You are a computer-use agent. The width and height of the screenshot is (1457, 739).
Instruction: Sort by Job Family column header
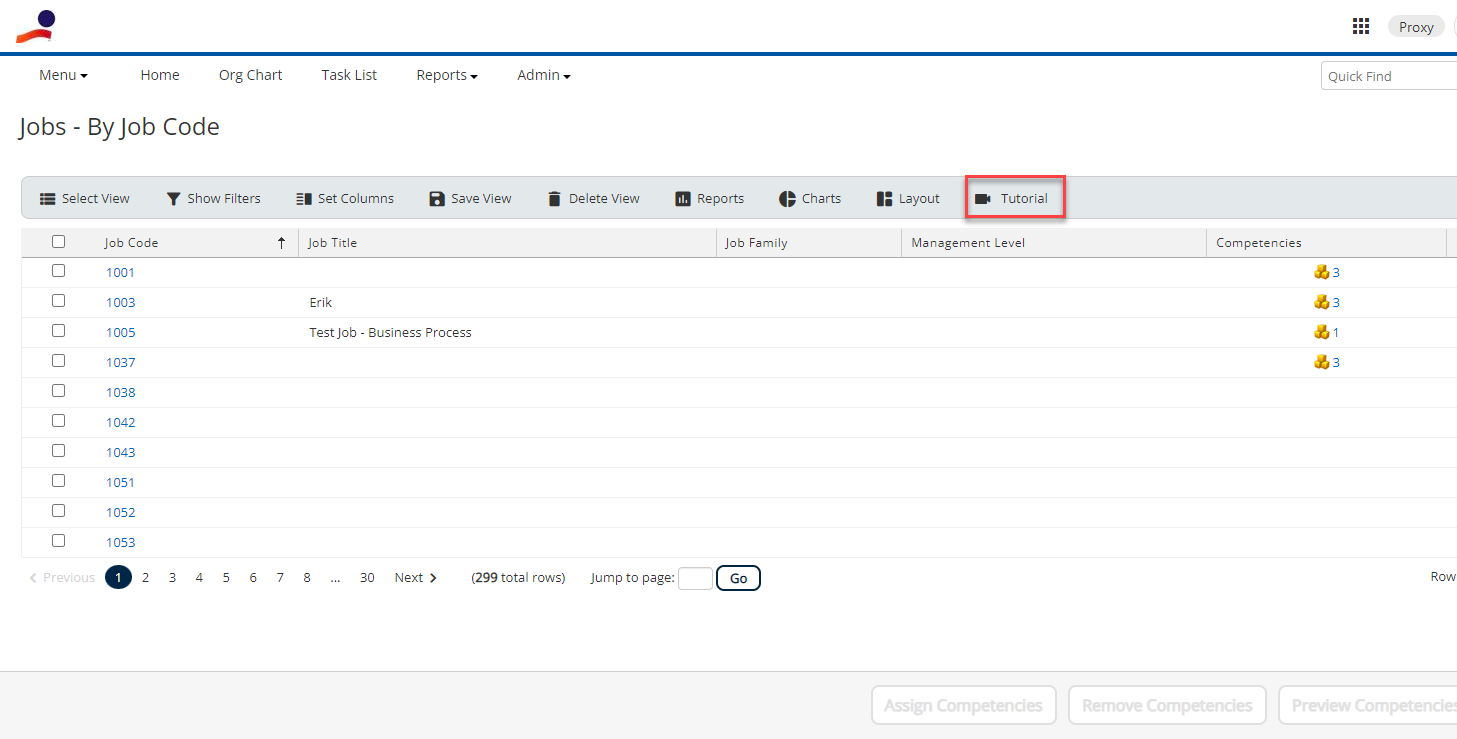(x=757, y=243)
